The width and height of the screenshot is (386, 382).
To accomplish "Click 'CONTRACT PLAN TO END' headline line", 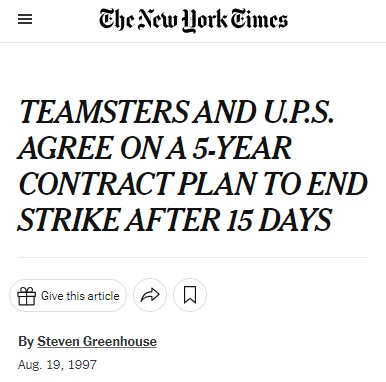I will pyautogui.click(x=193, y=183).
